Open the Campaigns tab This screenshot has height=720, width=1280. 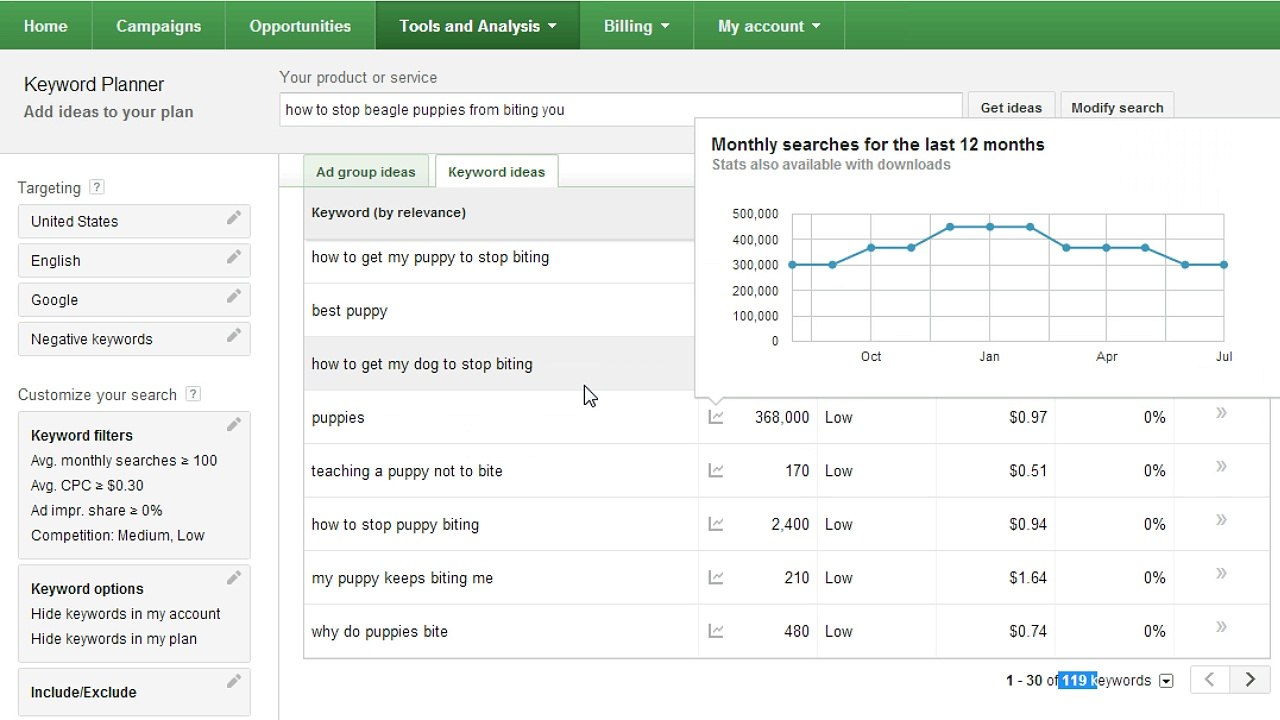click(x=159, y=26)
